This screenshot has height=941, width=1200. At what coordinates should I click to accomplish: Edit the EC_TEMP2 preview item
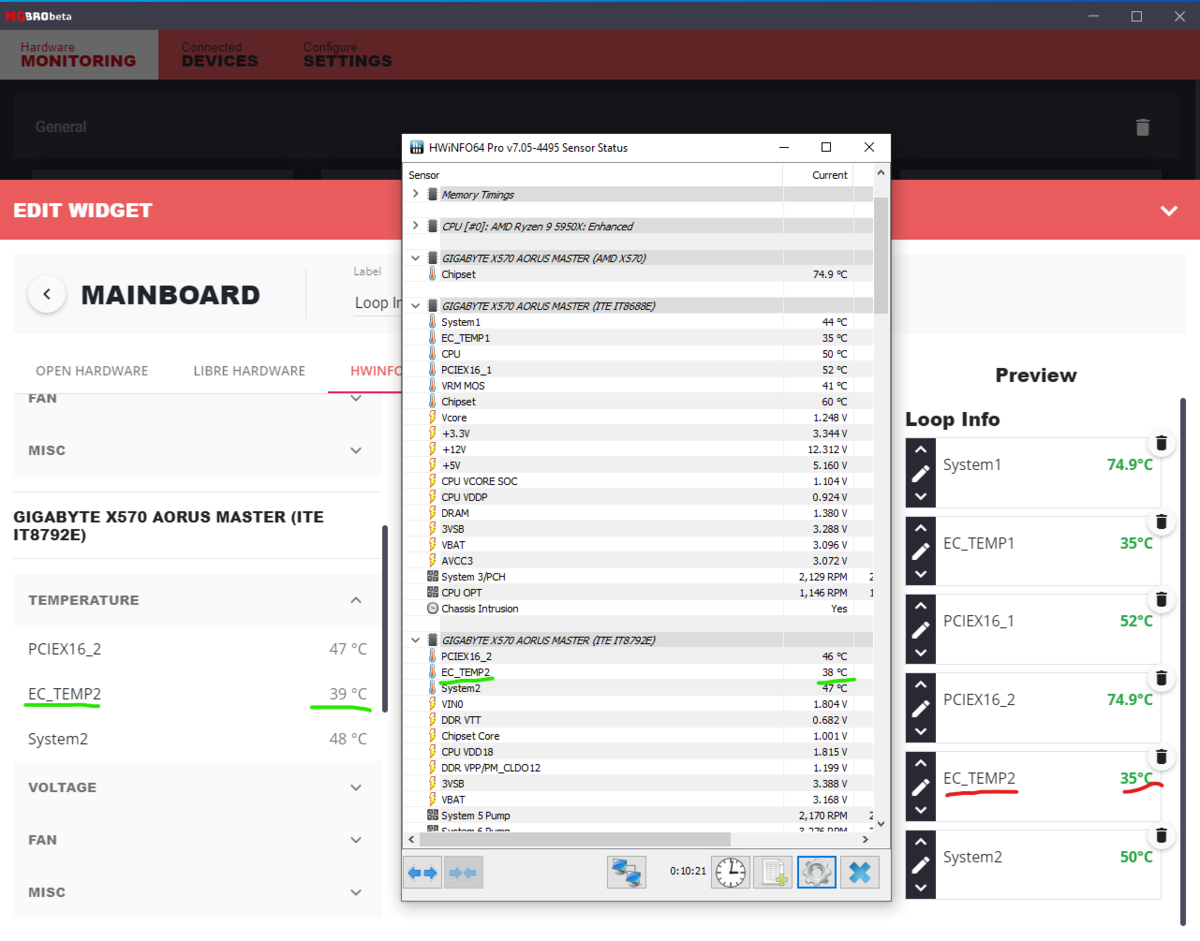[921, 786]
